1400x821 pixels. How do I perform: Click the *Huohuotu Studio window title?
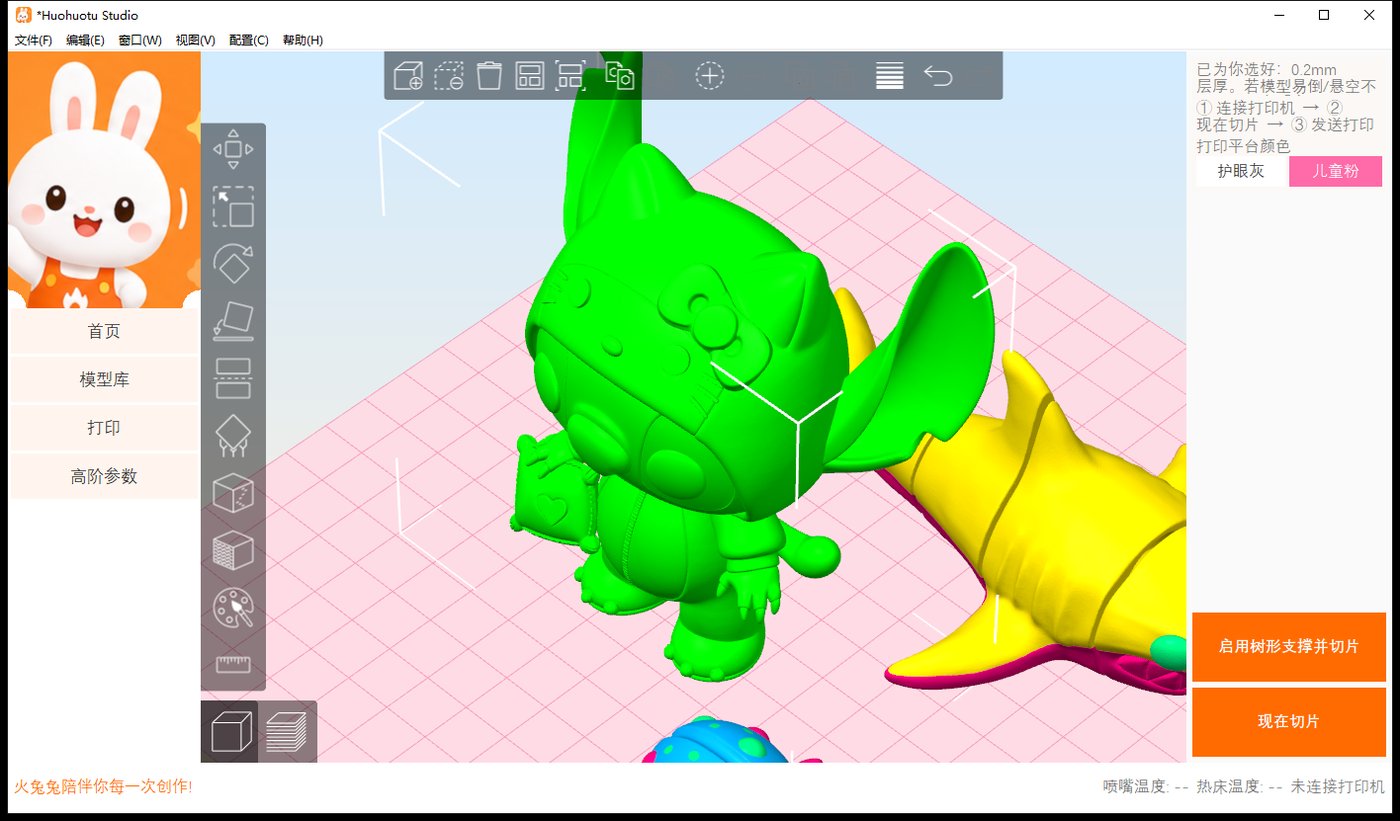point(87,16)
